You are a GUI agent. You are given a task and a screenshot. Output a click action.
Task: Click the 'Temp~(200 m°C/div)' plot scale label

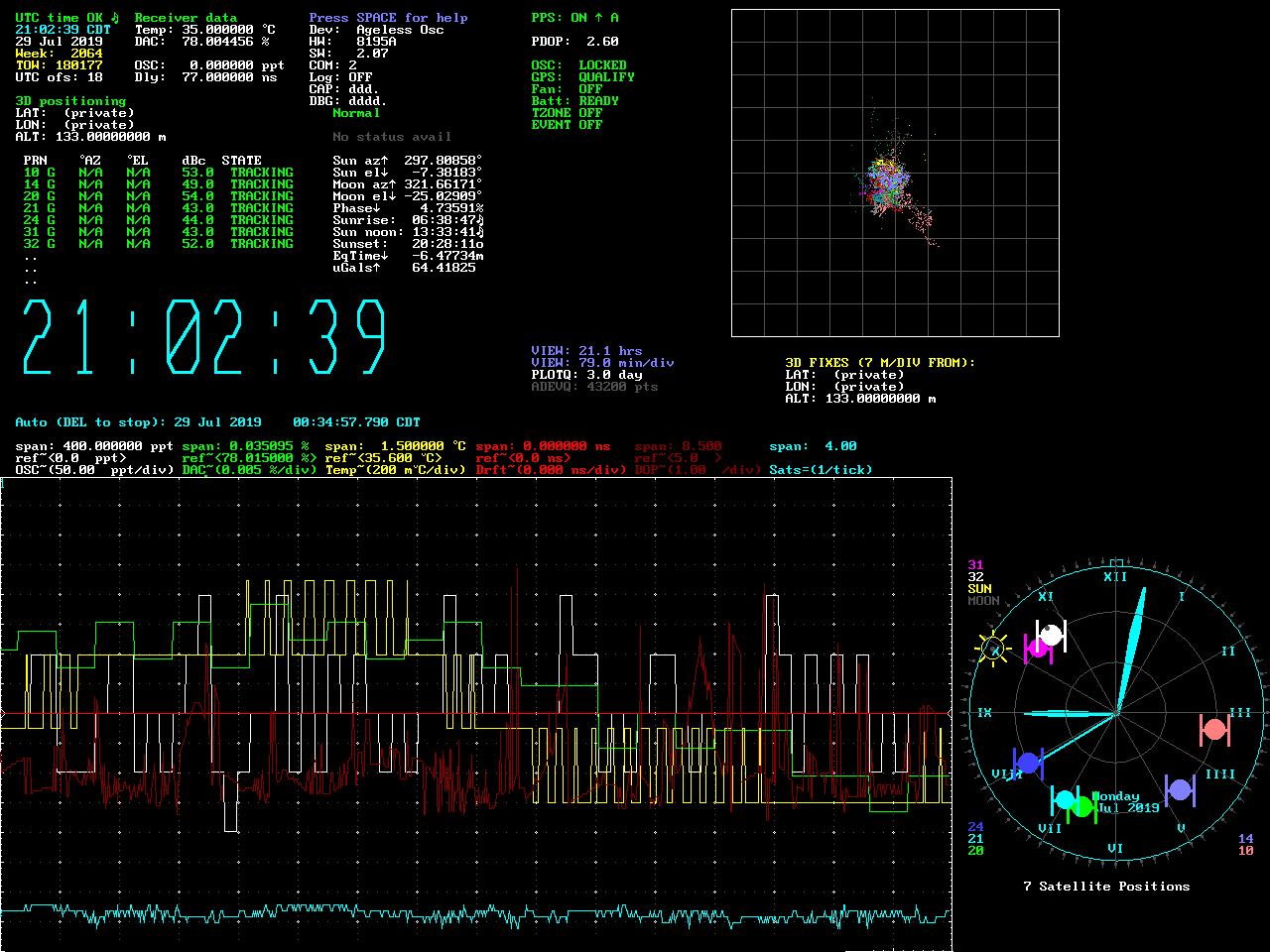(396, 470)
